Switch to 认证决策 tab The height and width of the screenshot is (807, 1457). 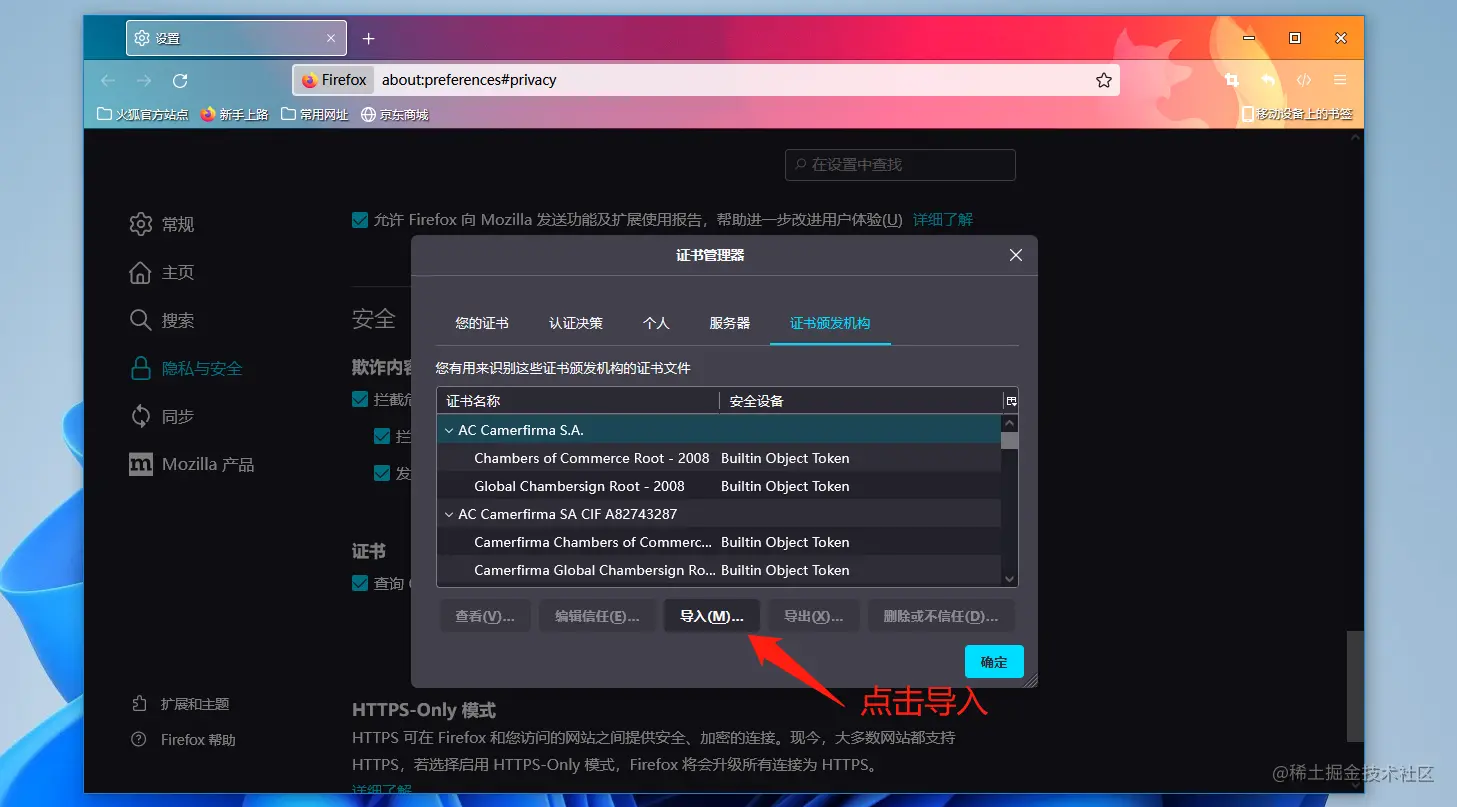click(x=576, y=323)
